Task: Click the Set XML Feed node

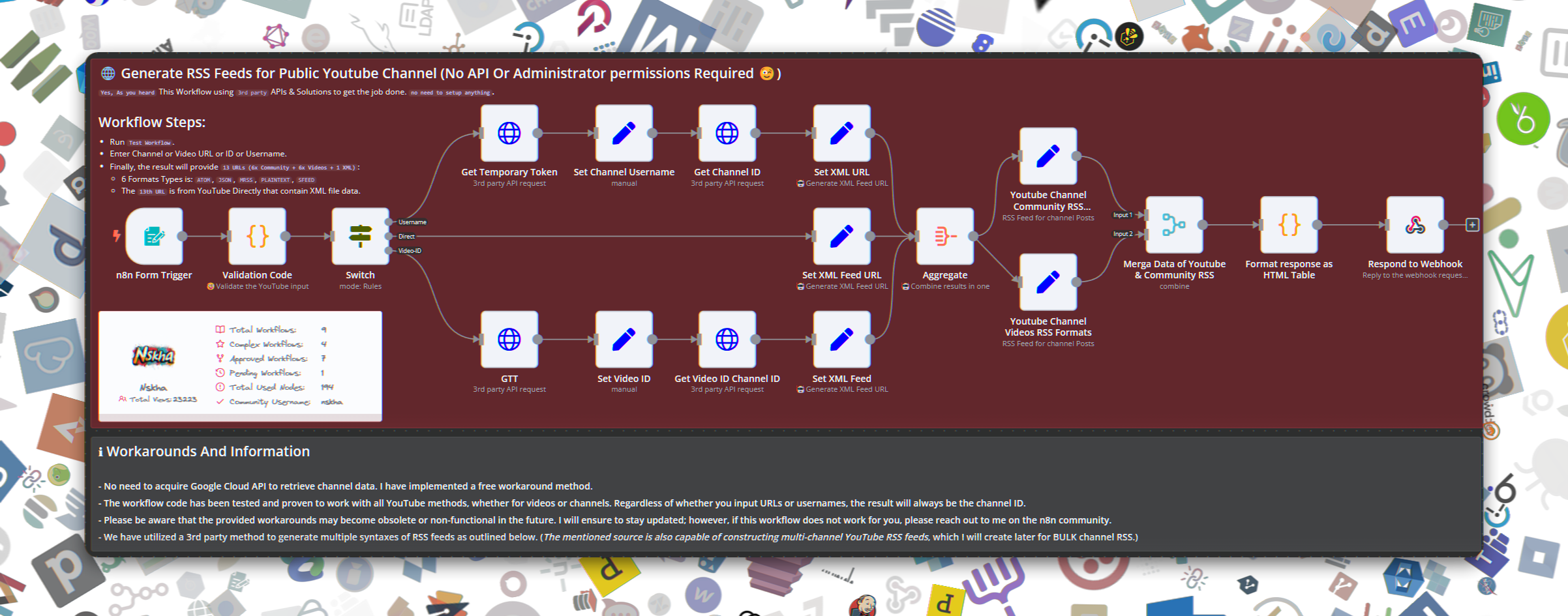Action: (841, 339)
